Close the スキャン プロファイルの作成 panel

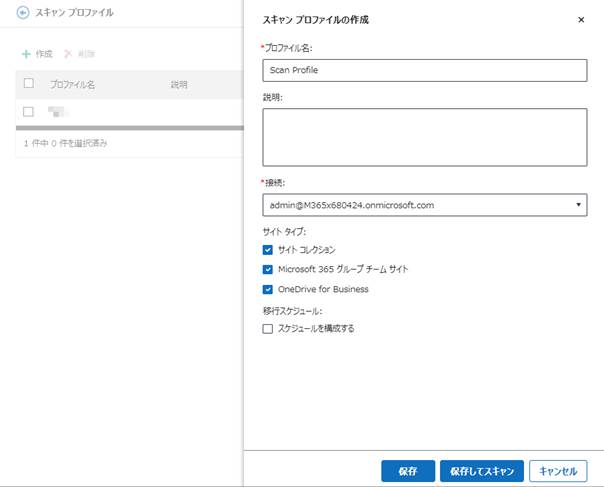581,20
